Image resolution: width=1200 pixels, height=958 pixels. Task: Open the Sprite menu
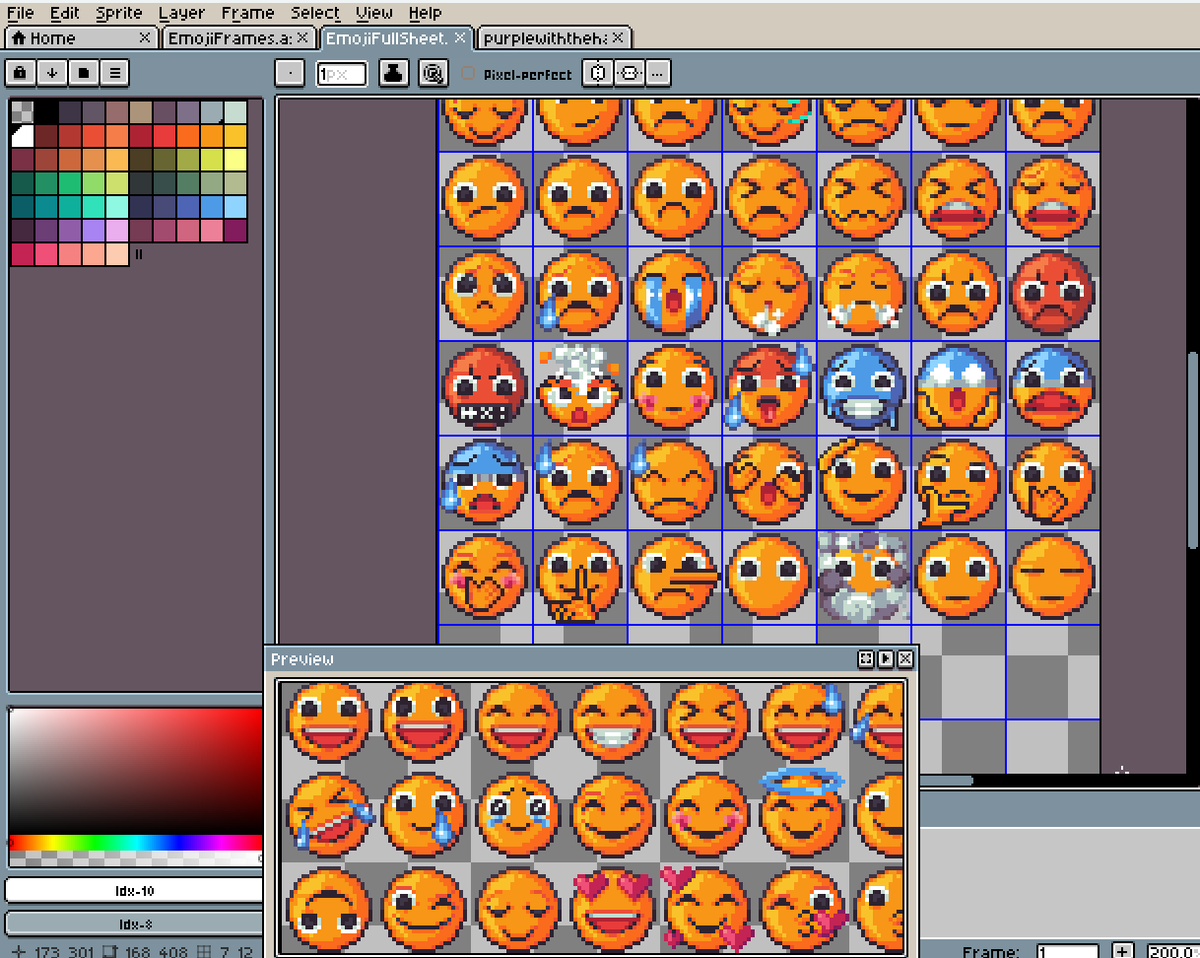point(119,13)
